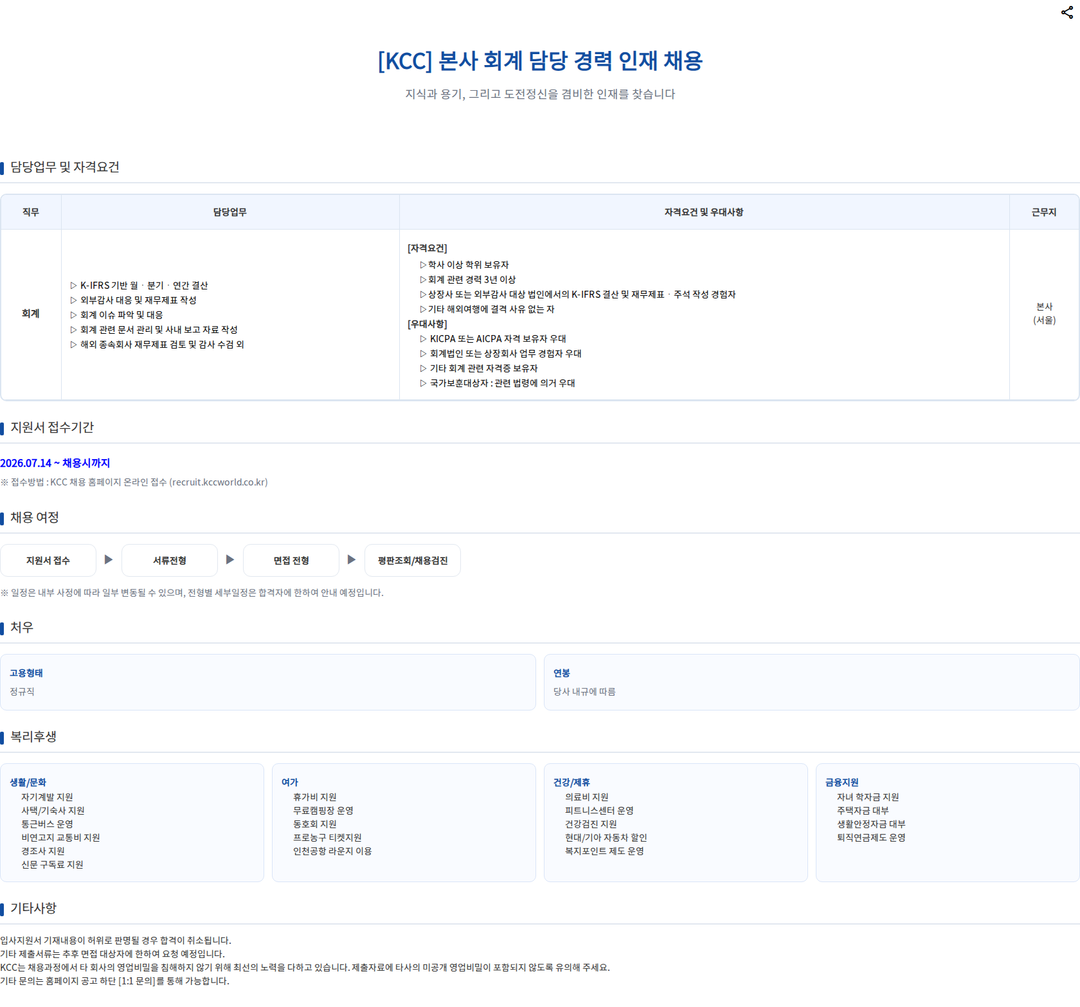Screen dimensions: 1080x1007
Task: Click 'KICPA 또는 AICPA 자격 보유자 우대' line
Action: pos(493,339)
